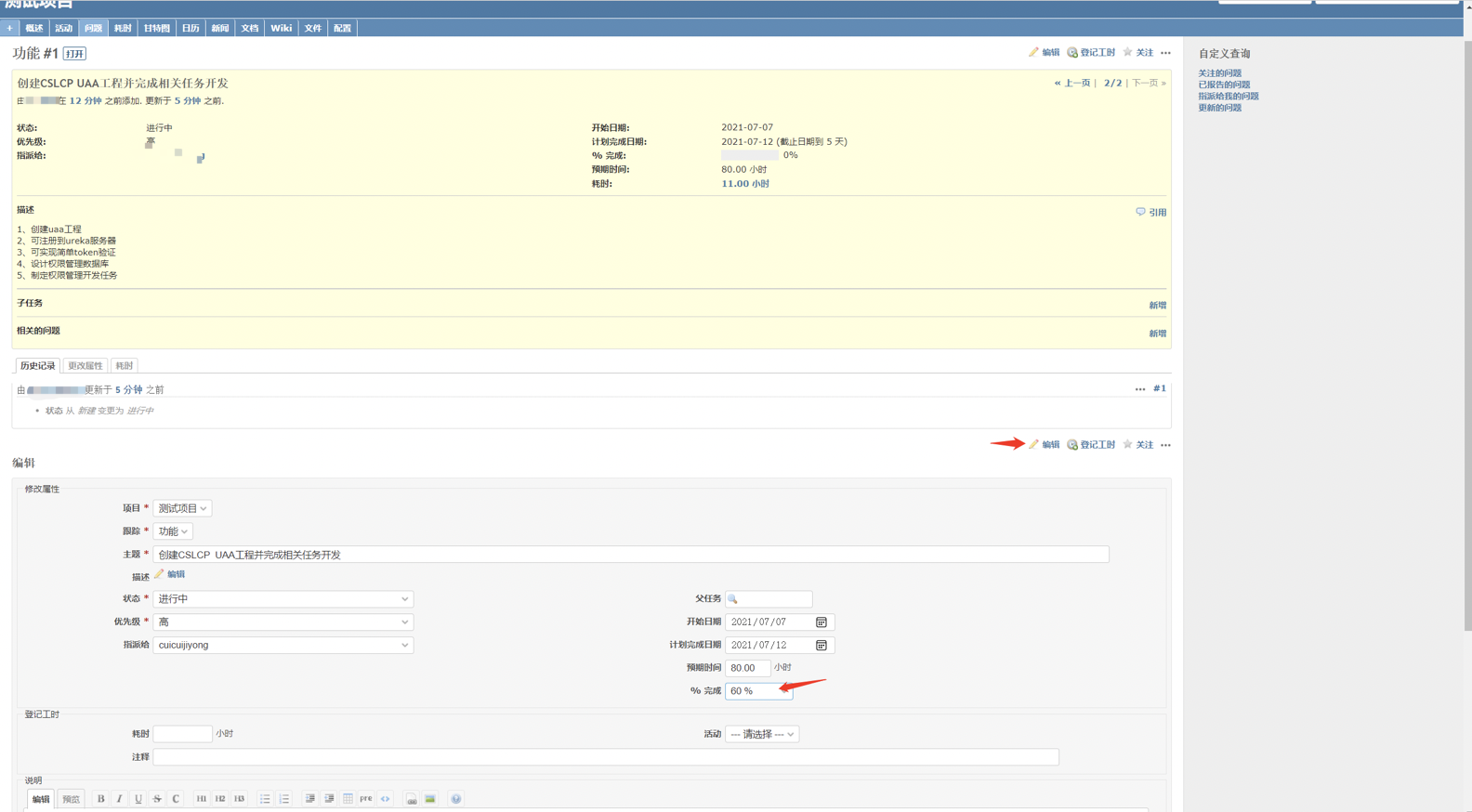
Task: Insert highlighted code with <> button
Action: 385,799
